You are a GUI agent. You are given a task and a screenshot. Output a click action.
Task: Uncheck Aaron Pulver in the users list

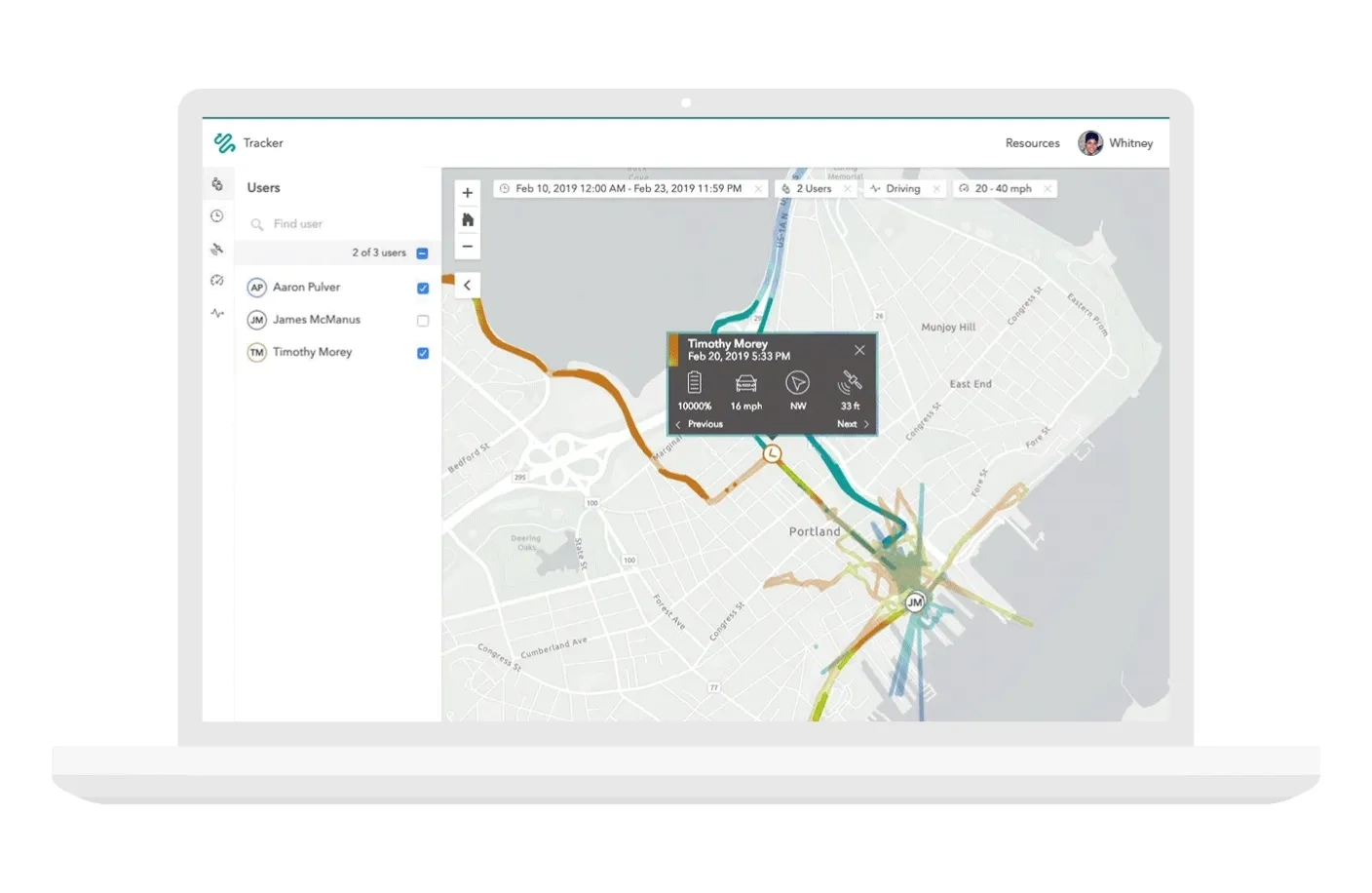pos(422,288)
